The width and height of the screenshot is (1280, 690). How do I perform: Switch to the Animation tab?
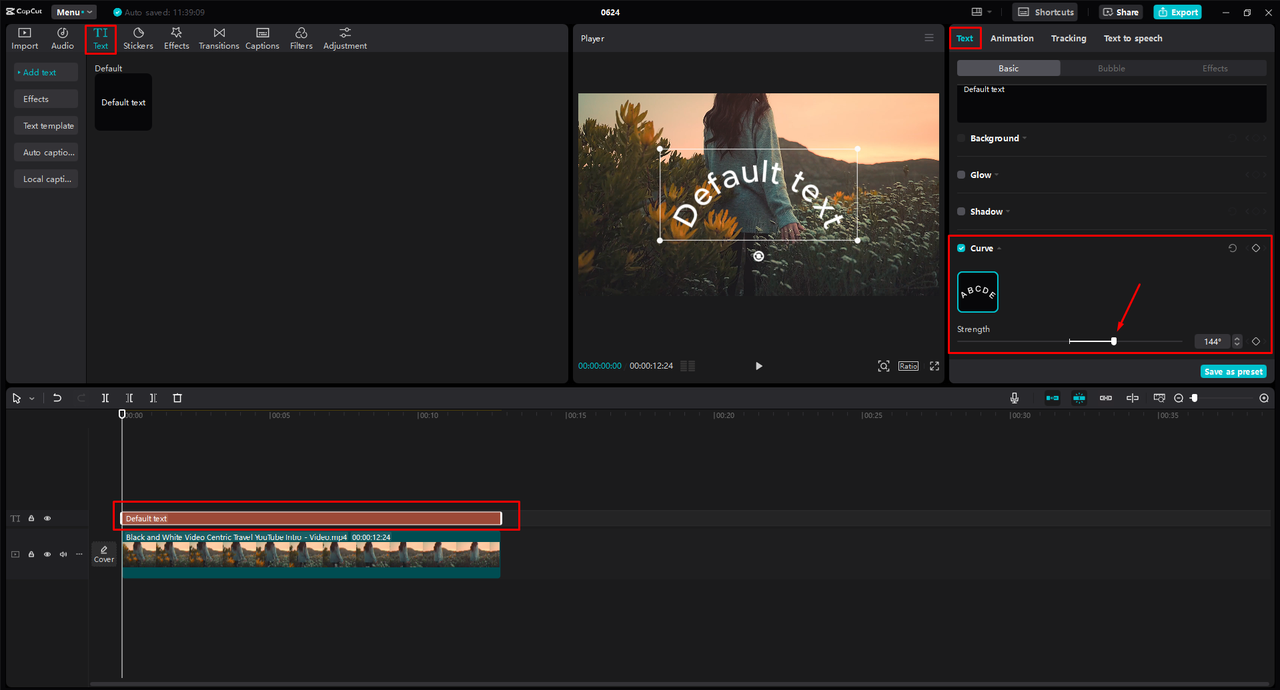point(1012,38)
